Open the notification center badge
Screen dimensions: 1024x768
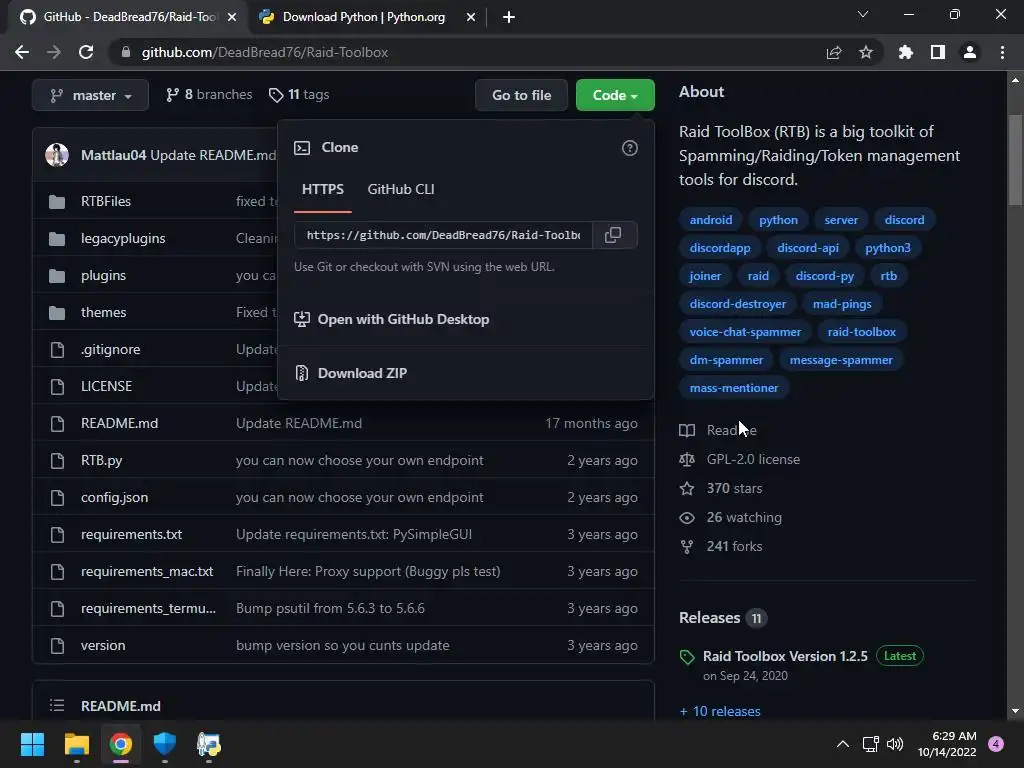coord(996,744)
